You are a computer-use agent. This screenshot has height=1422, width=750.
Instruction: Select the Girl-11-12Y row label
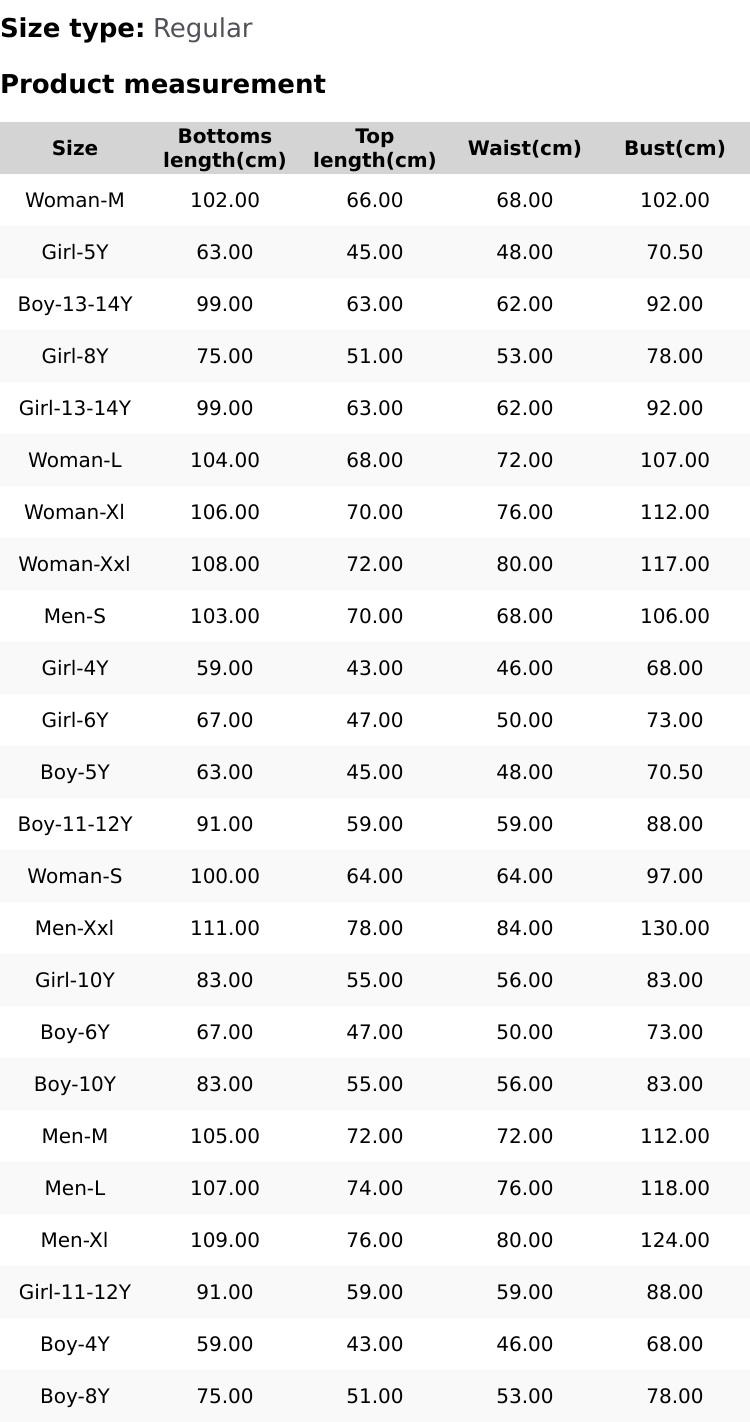(x=75, y=1292)
